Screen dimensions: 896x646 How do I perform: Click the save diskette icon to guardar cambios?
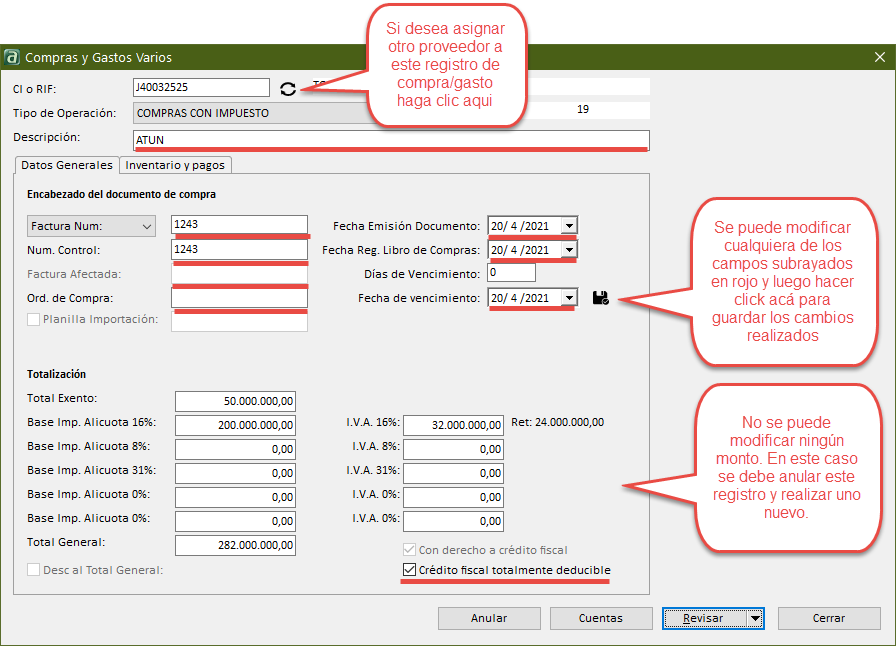600,296
